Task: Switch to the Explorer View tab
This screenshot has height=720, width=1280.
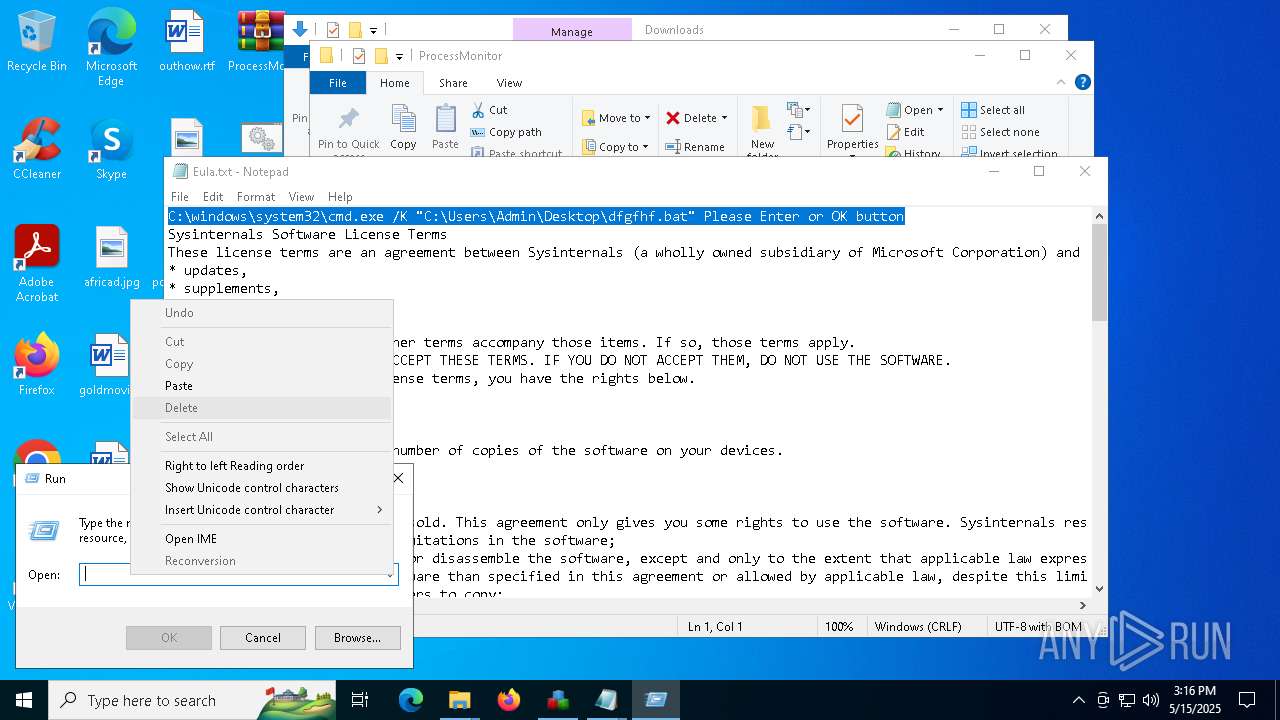Action: [x=509, y=83]
